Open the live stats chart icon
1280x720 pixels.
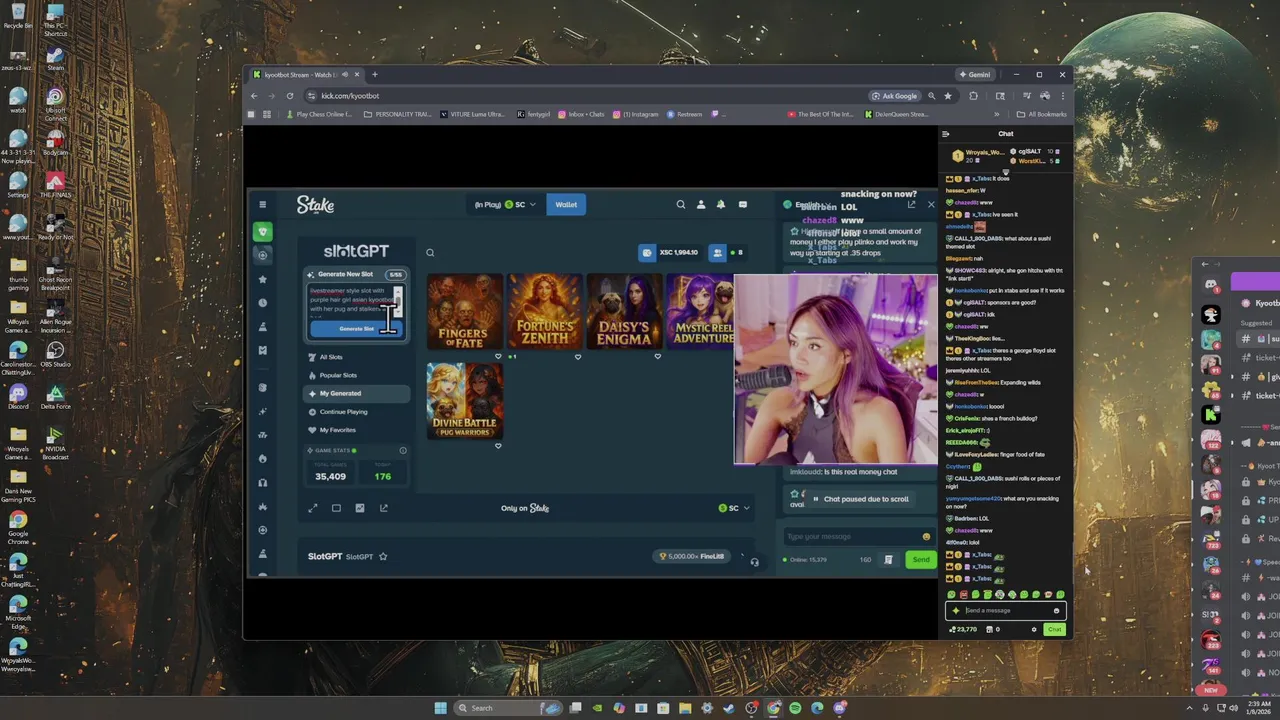click(360, 508)
